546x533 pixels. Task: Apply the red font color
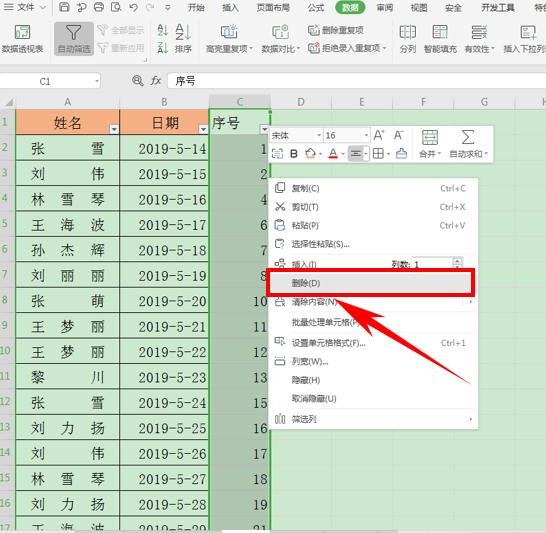tap(333, 154)
